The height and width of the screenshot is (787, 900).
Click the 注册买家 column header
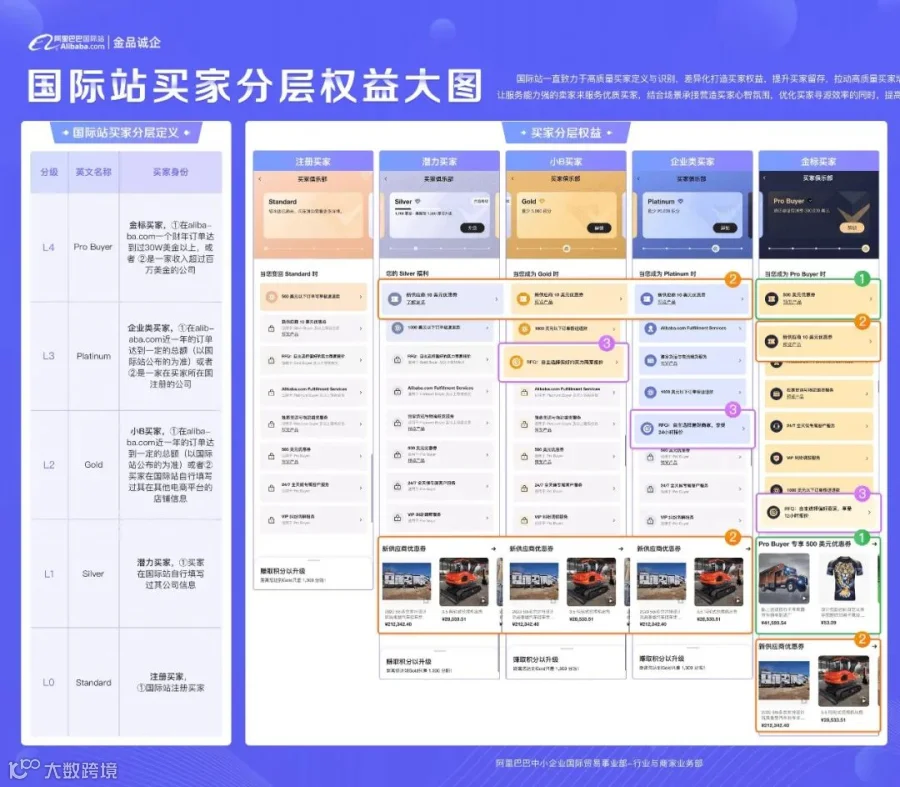point(313,161)
